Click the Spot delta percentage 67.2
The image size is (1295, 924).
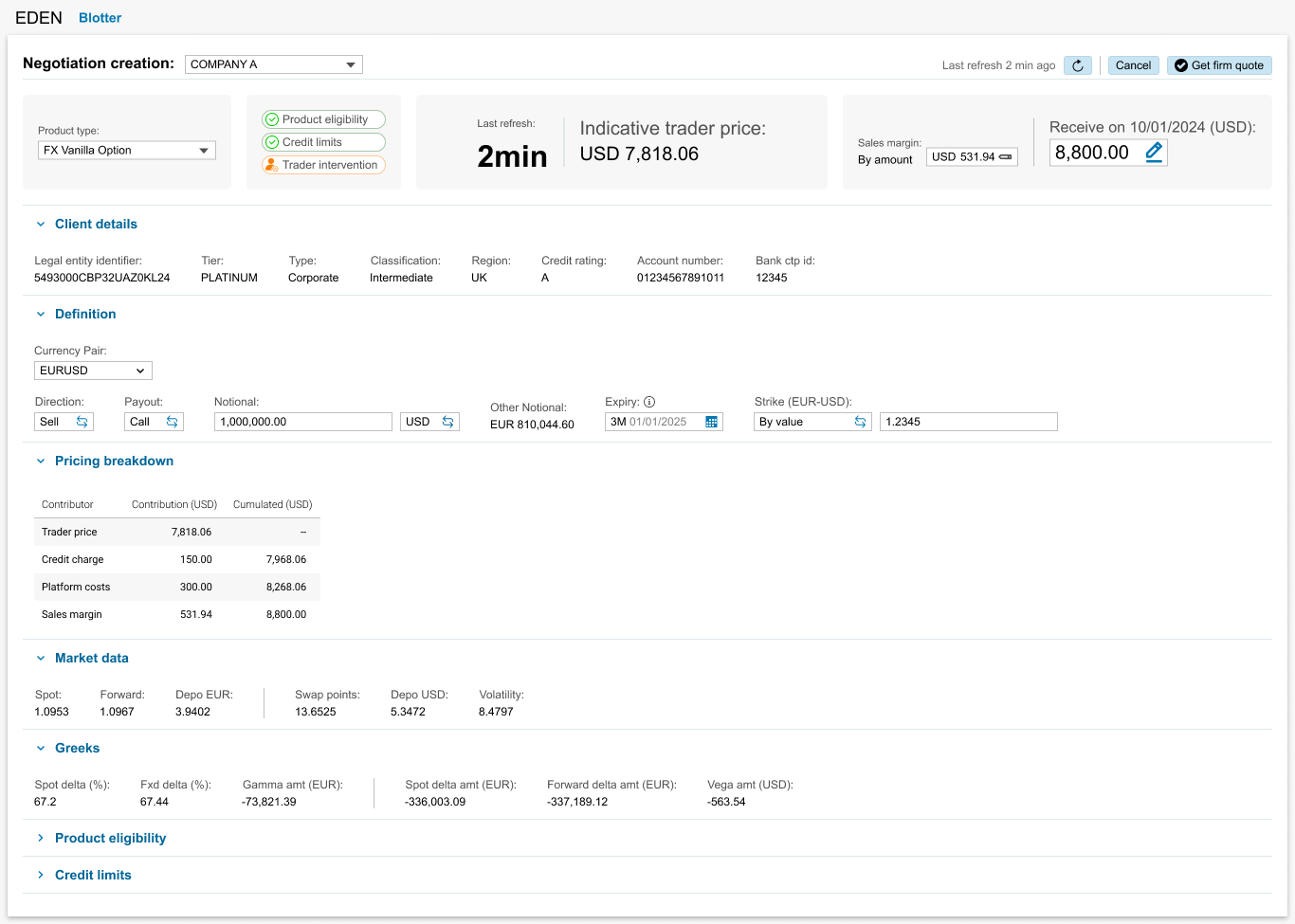[x=46, y=802]
